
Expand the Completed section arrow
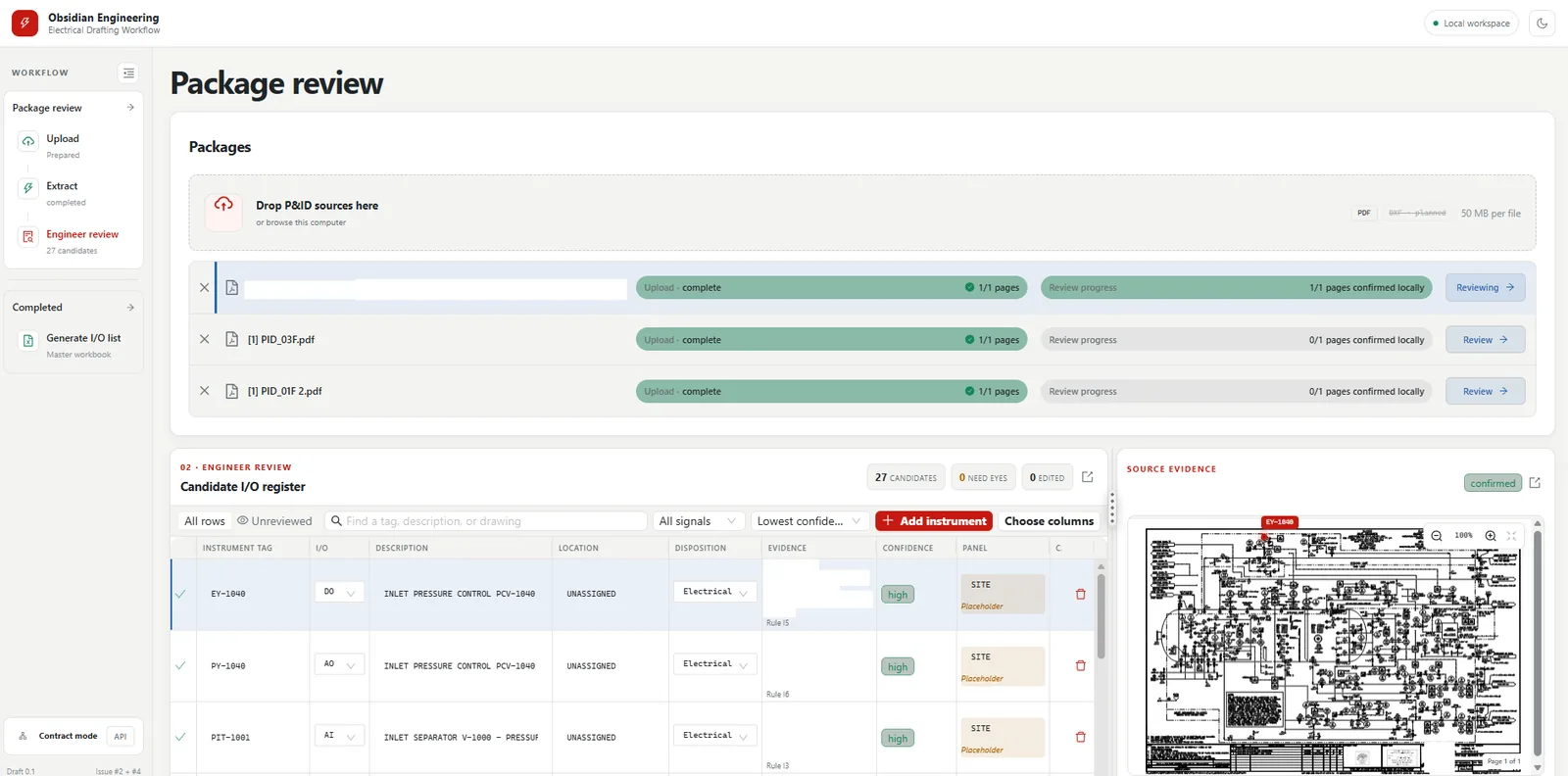pos(130,308)
